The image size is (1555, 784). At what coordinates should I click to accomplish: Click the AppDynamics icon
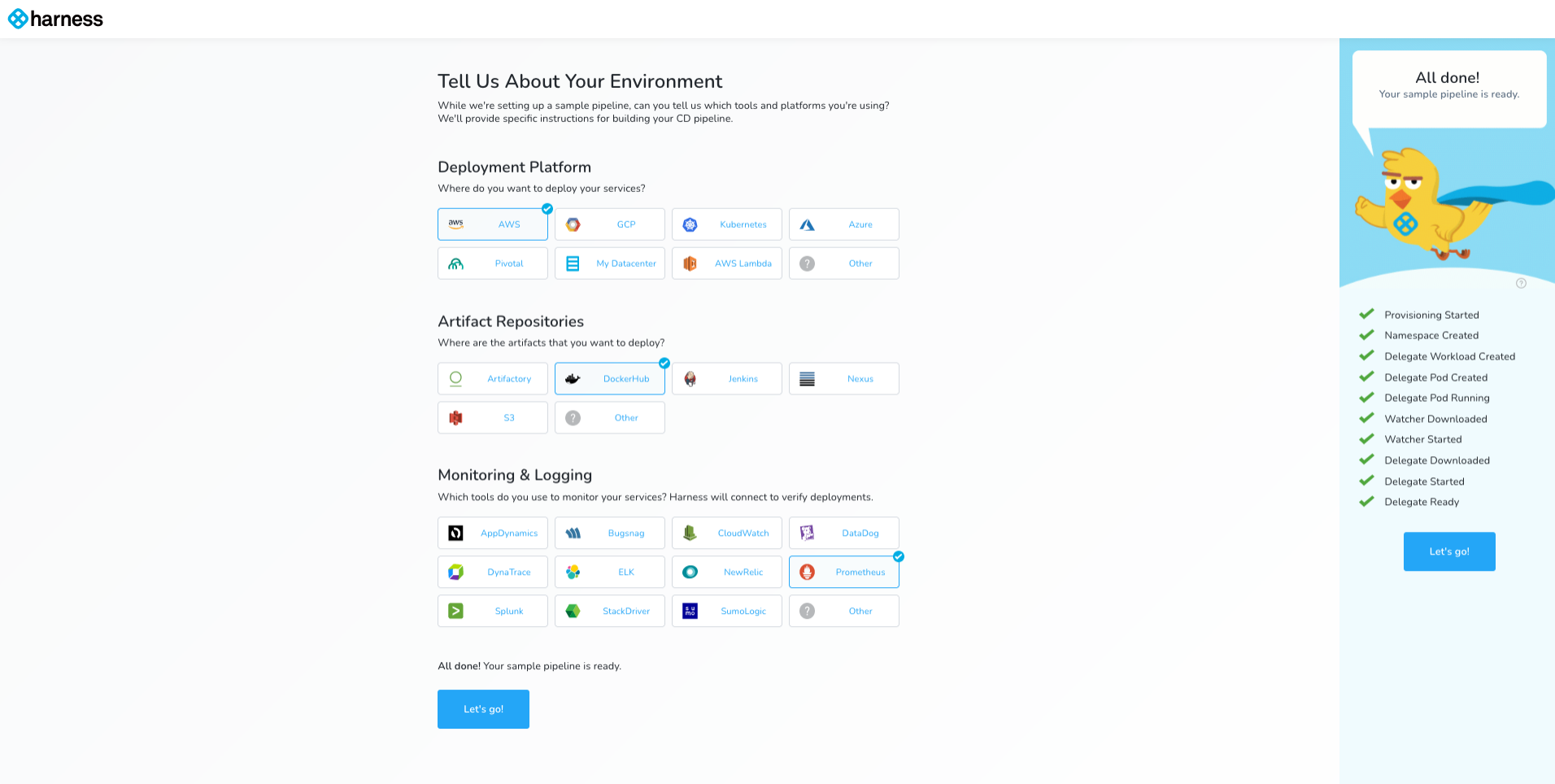(x=456, y=534)
